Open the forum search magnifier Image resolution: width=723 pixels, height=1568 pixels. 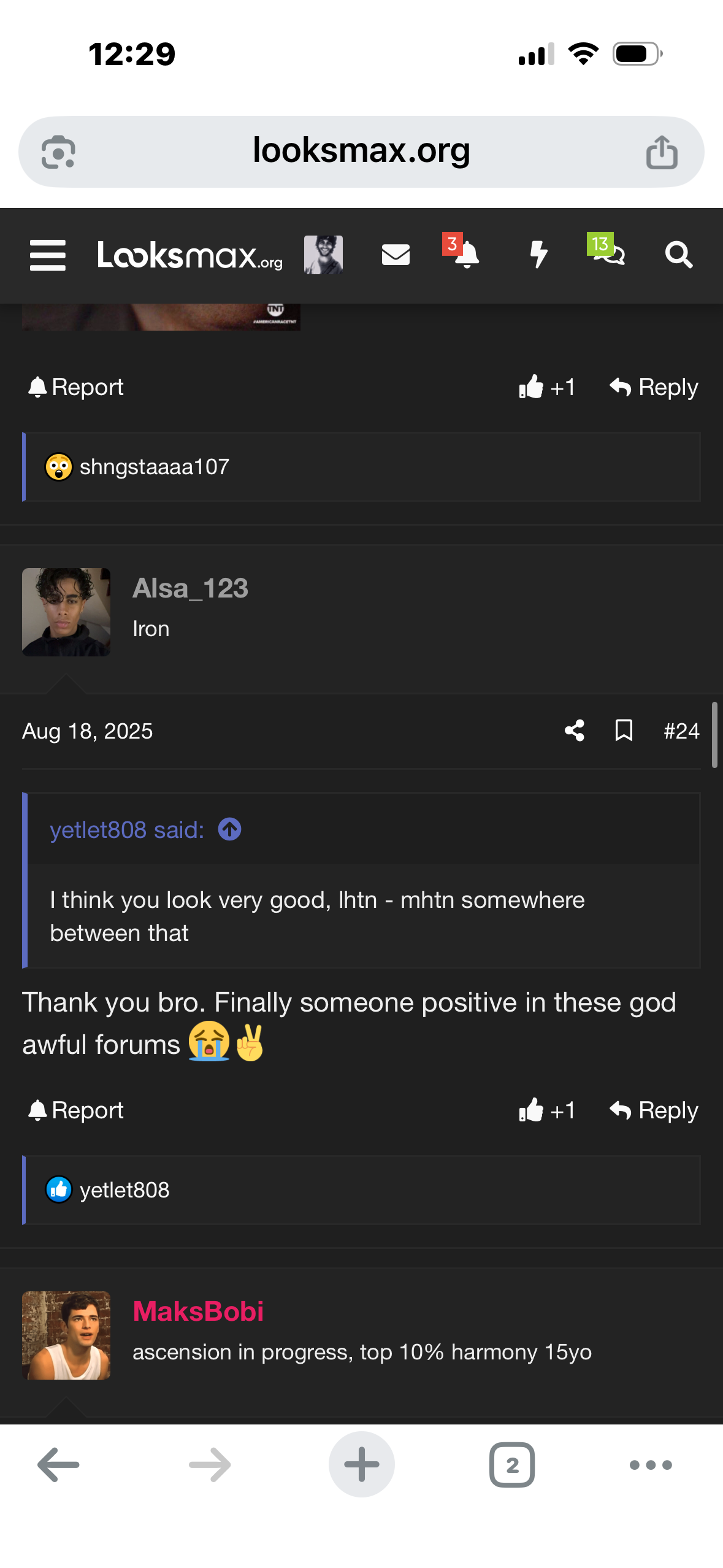click(x=679, y=255)
